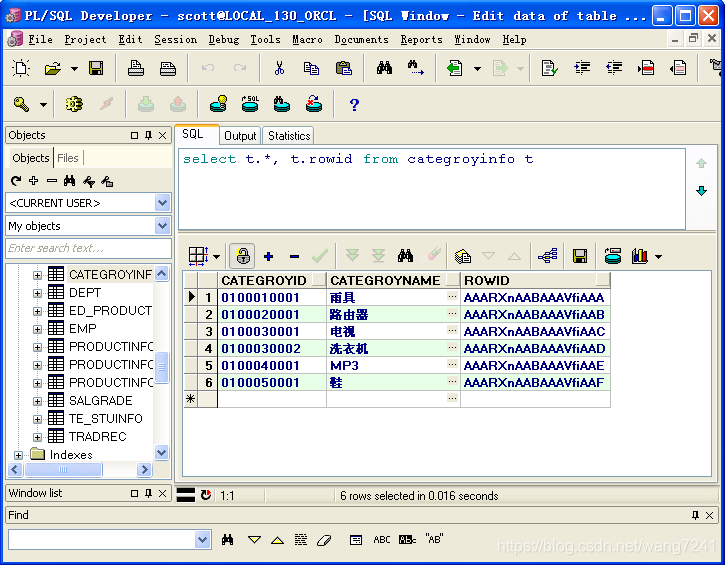725x565 pixels.
Task: Click the Paste clipboard icon
Action: pyautogui.click(x=344, y=68)
